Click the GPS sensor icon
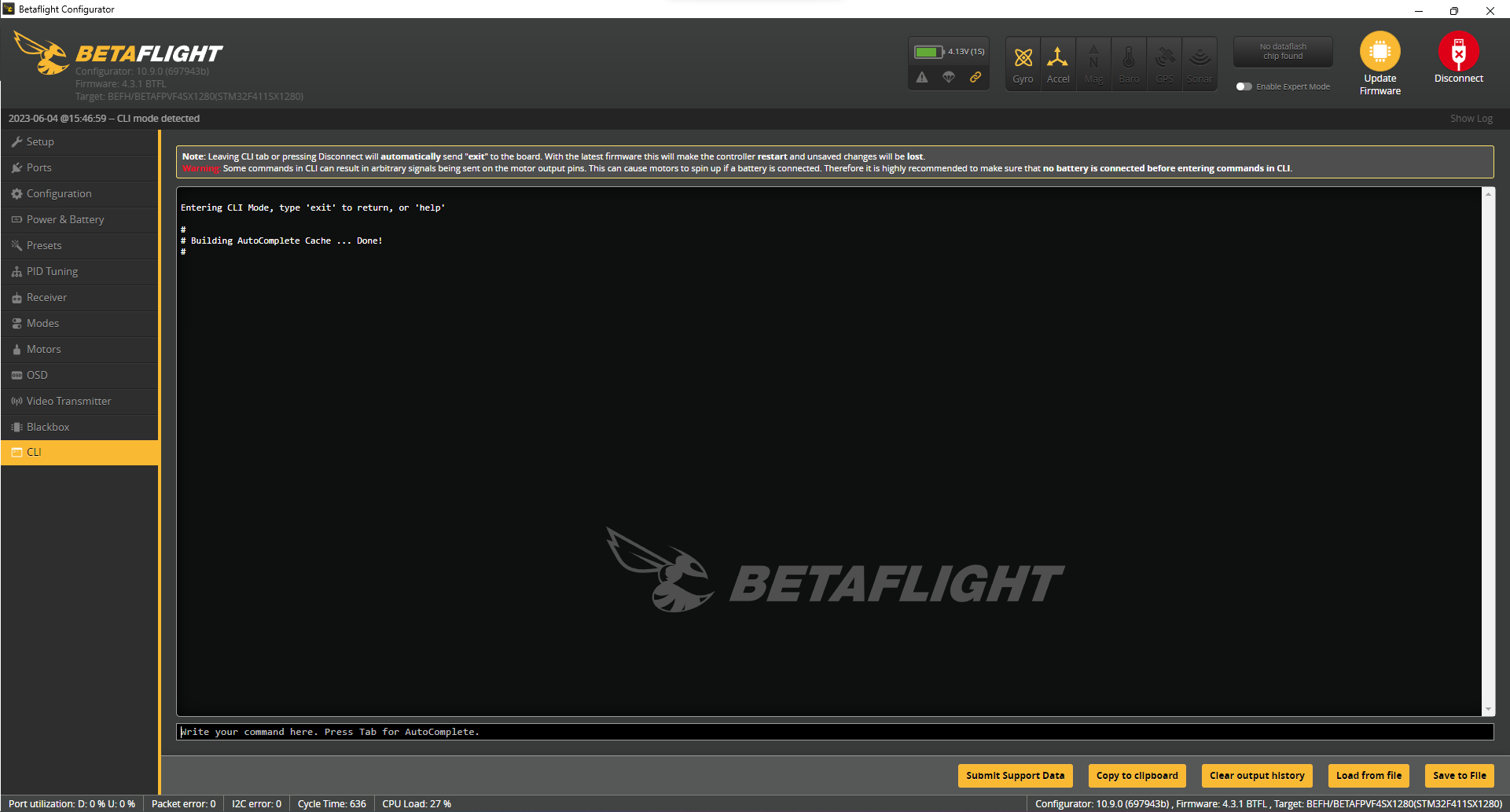The width and height of the screenshot is (1510, 812). (1164, 57)
